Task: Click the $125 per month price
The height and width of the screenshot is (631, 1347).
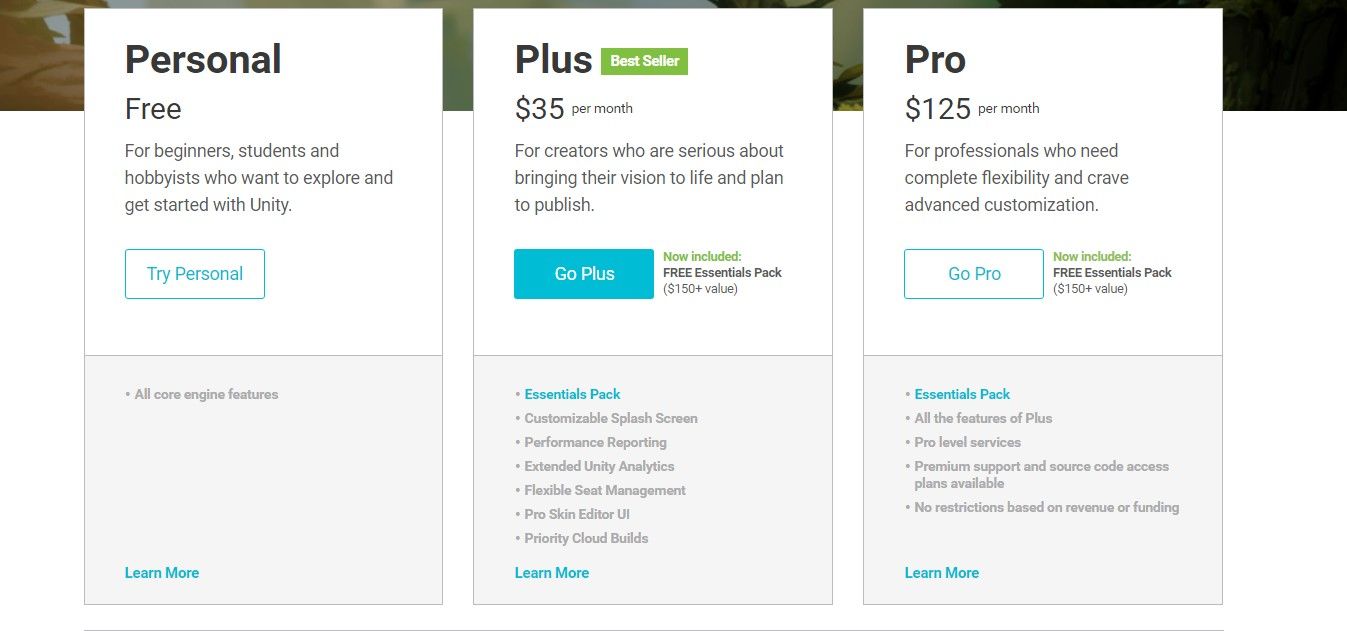Action: pos(972,109)
